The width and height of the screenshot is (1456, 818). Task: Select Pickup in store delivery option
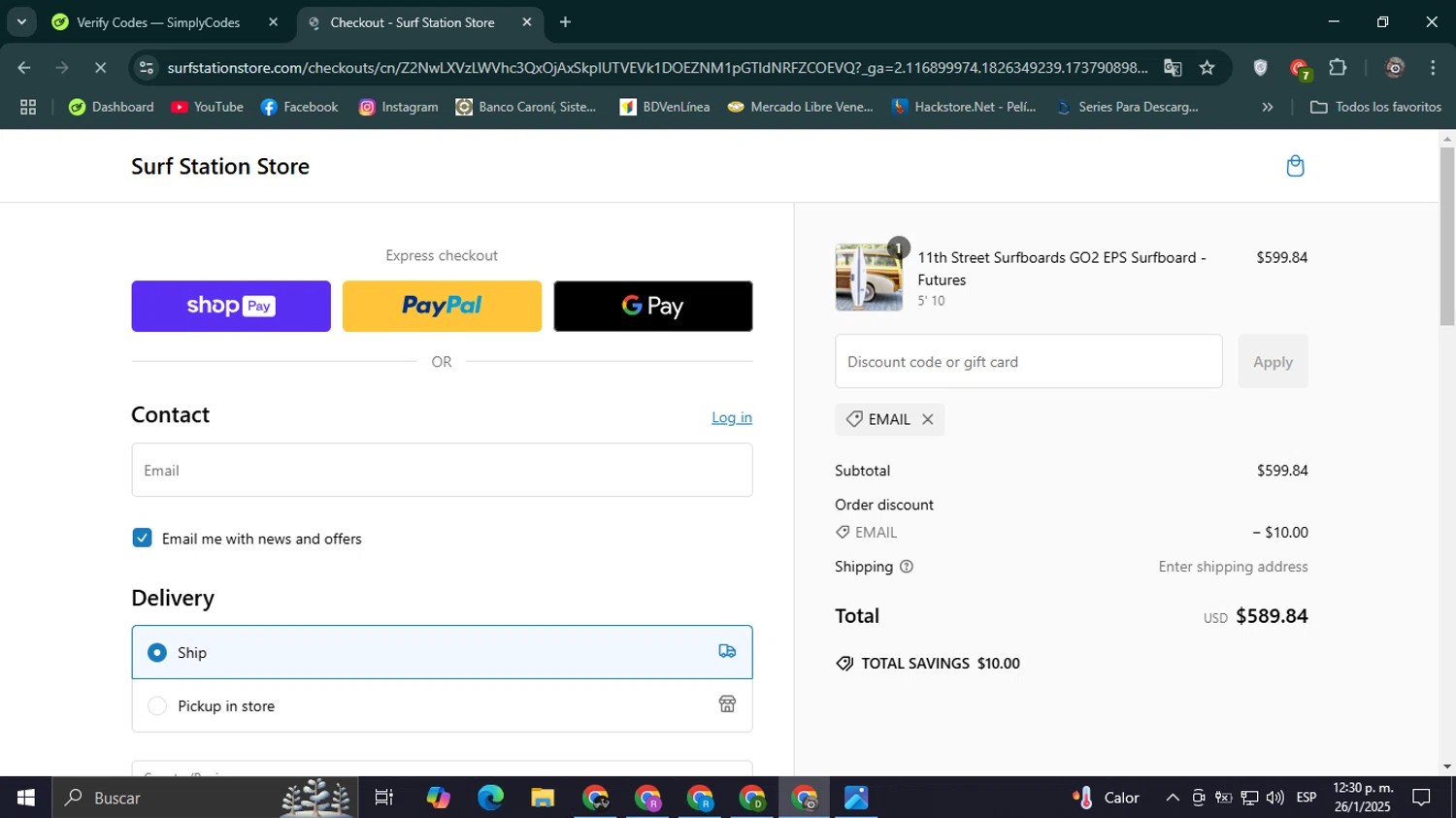pyautogui.click(x=442, y=705)
